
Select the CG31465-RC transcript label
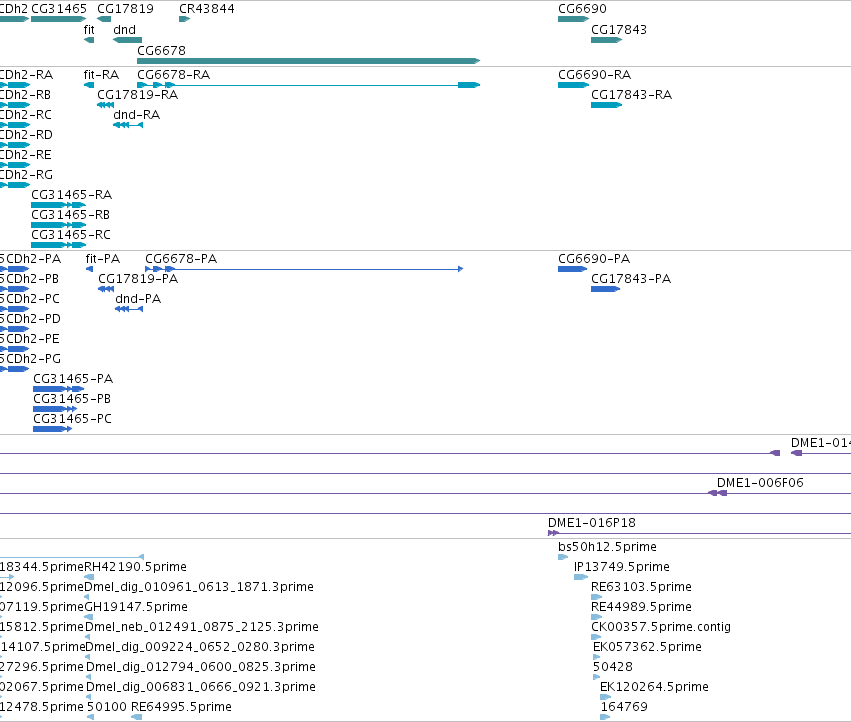click(71, 235)
